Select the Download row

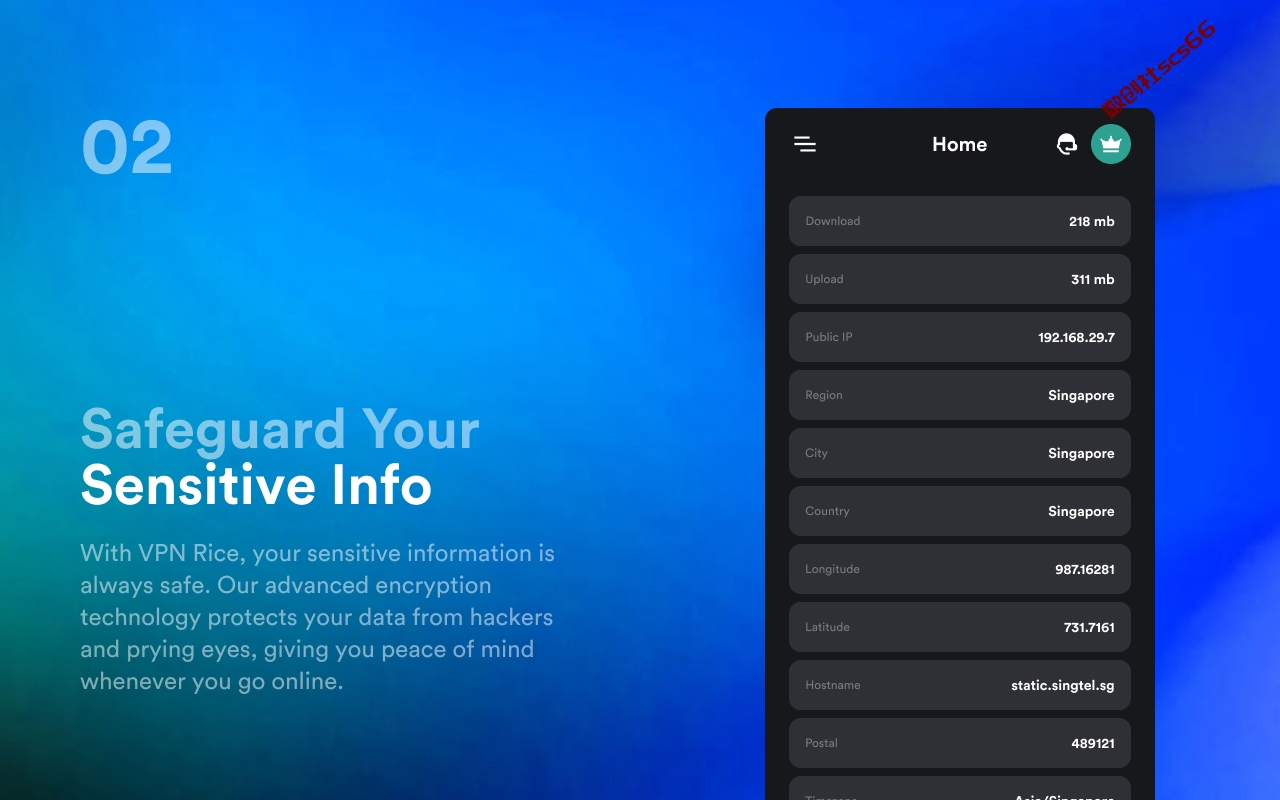(960, 221)
